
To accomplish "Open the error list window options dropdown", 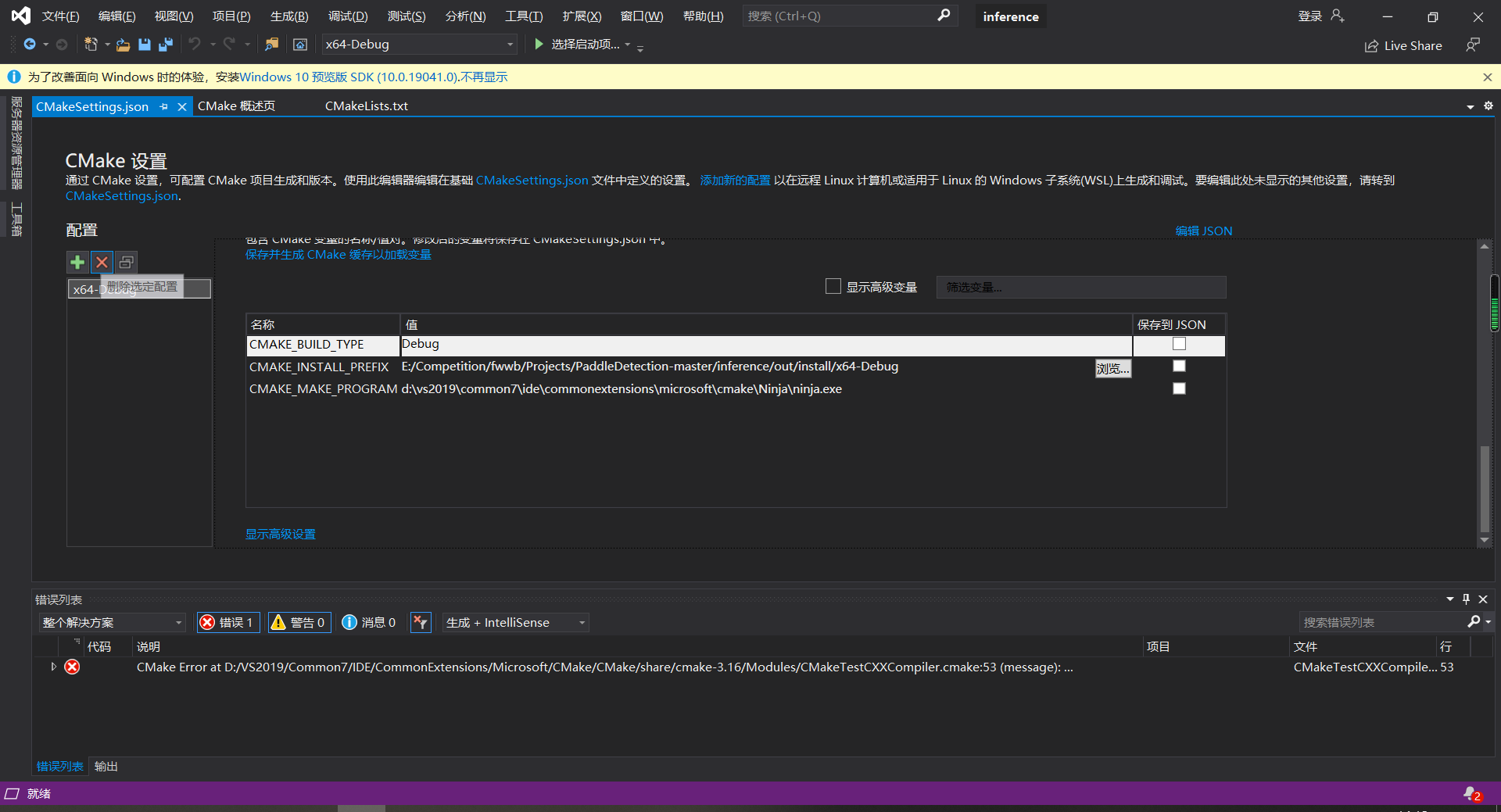I will tap(1450, 599).
